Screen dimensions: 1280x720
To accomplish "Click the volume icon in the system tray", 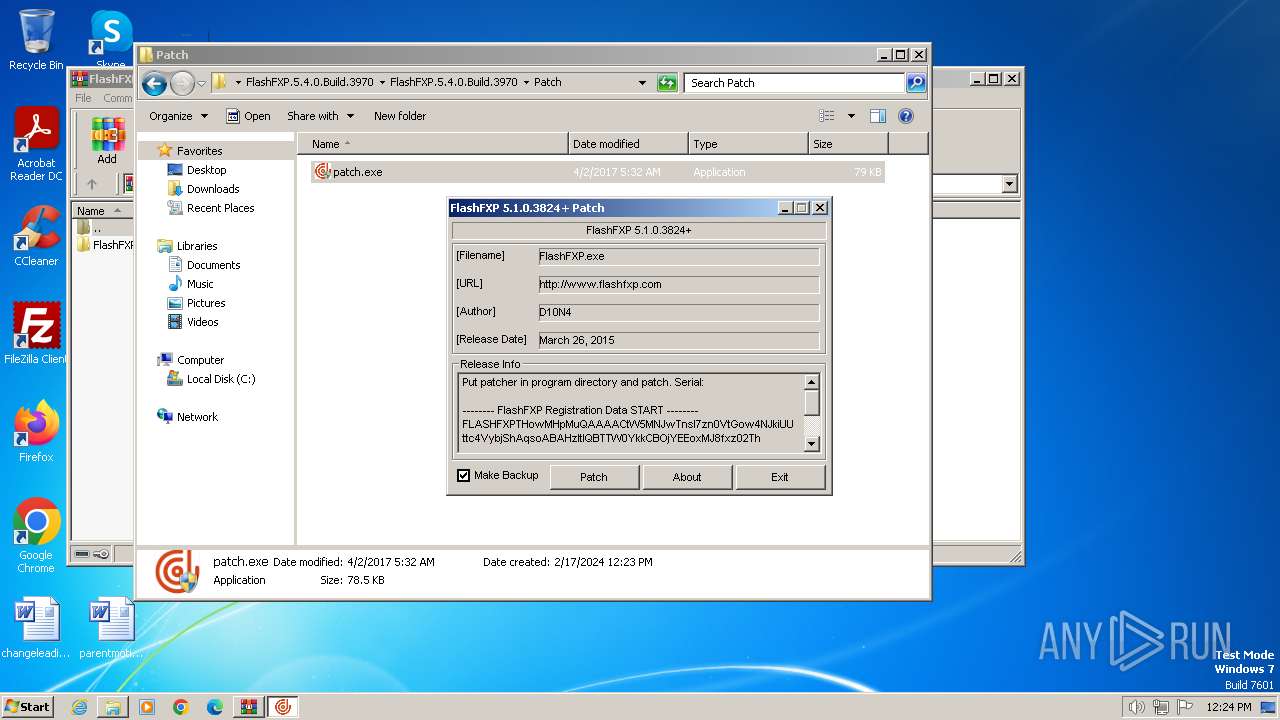I will pos(1136,707).
